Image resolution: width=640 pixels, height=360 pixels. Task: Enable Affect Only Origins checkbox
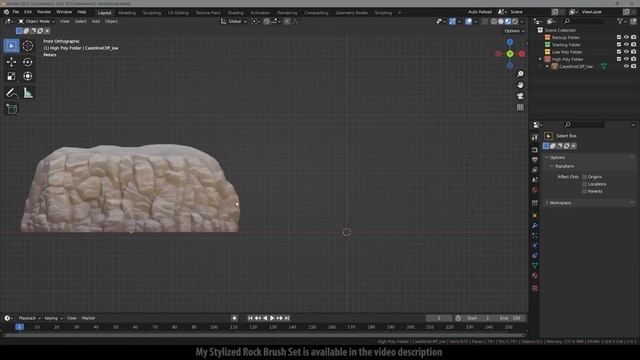click(584, 177)
